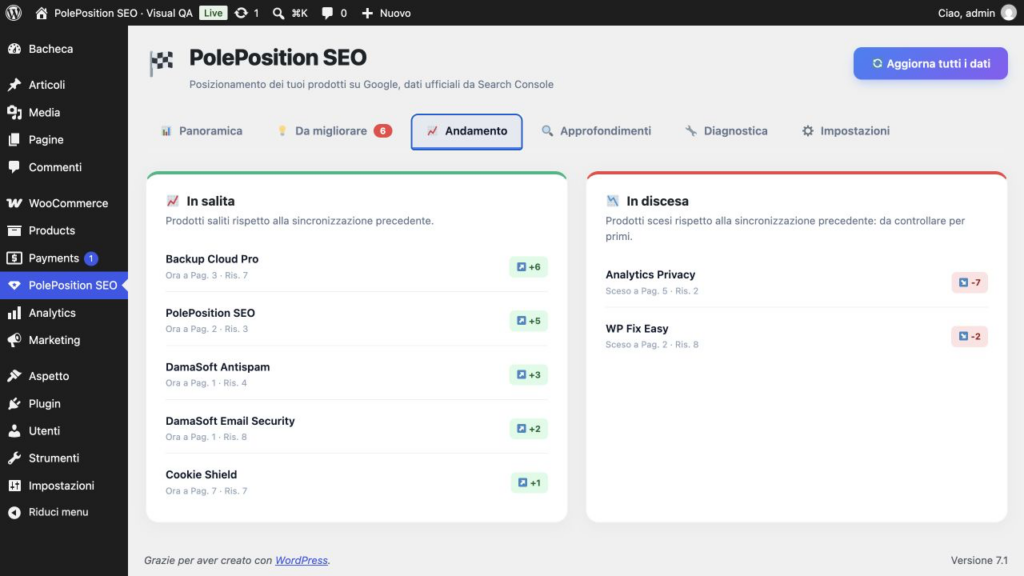Click the Live status badge

[213, 13]
